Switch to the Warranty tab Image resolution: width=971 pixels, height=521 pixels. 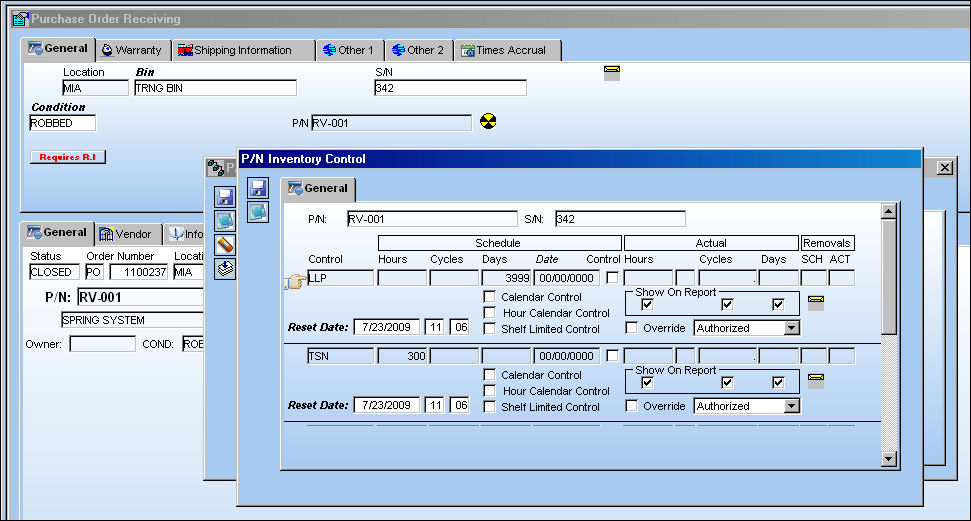click(x=132, y=50)
